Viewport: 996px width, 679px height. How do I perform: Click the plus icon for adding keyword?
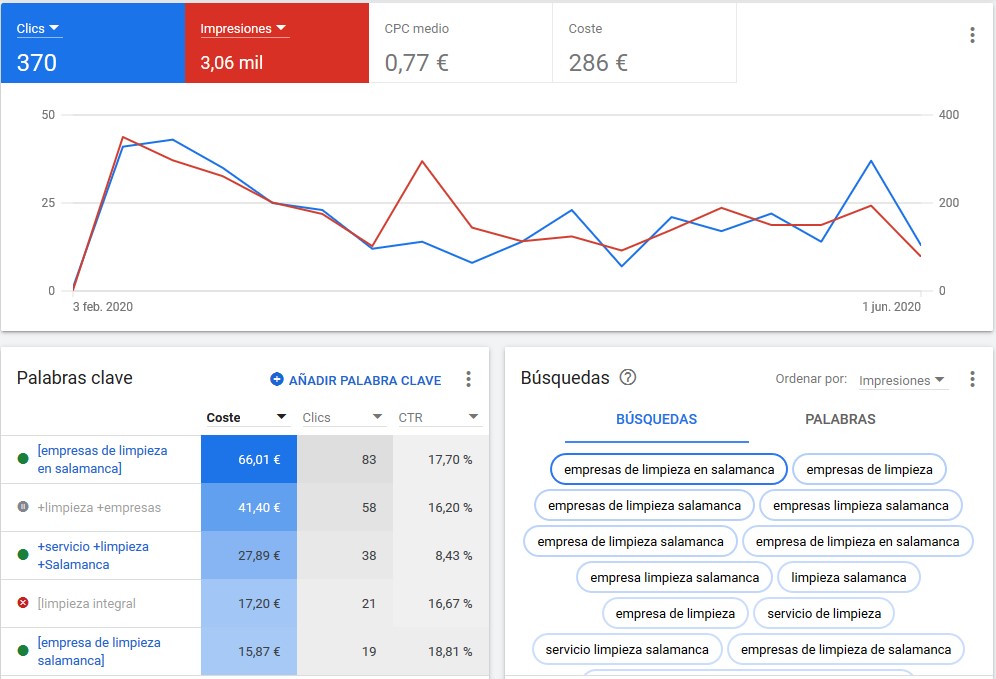click(277, 380)
